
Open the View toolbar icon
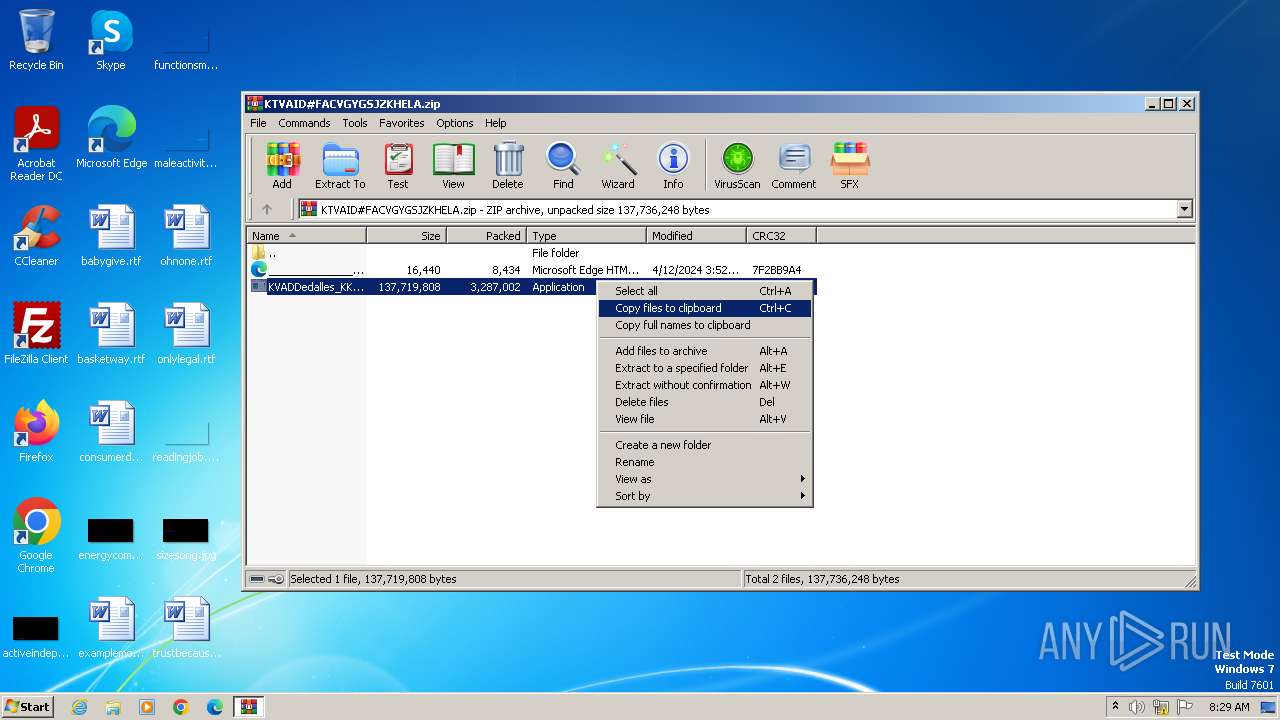click(x=453, y=166)
